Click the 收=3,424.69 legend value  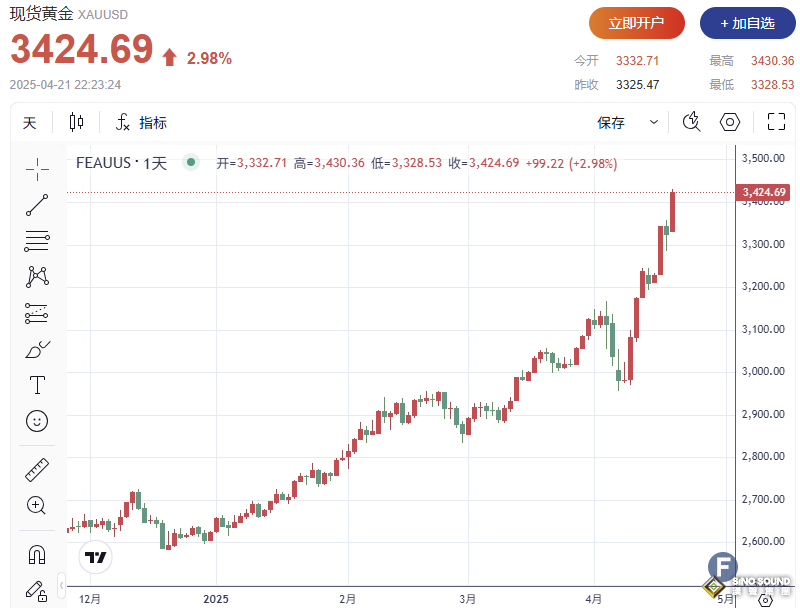click(x=484, y=163)
